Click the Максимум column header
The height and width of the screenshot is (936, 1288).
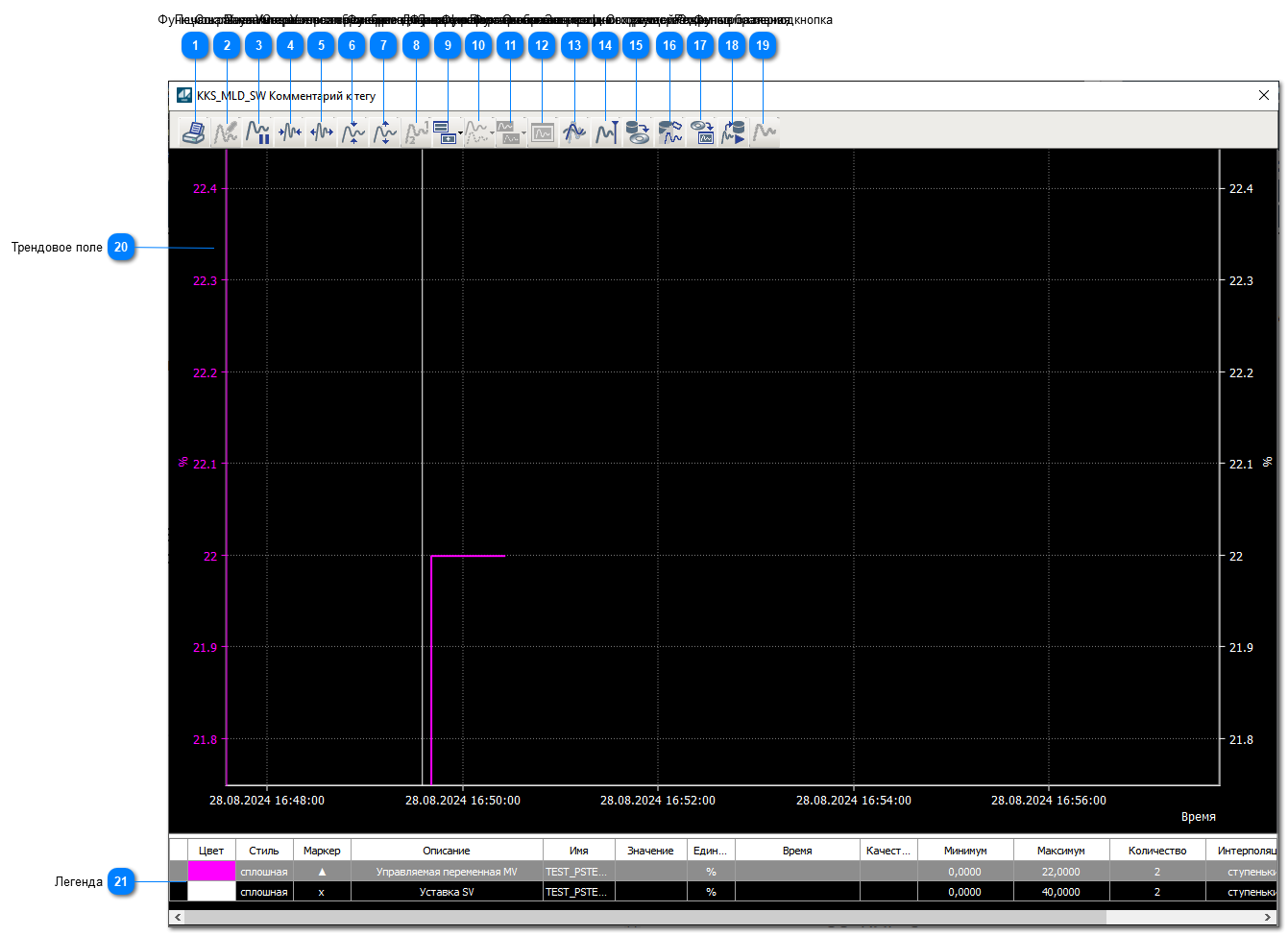pyautogui.click(x=1061, y=851)
